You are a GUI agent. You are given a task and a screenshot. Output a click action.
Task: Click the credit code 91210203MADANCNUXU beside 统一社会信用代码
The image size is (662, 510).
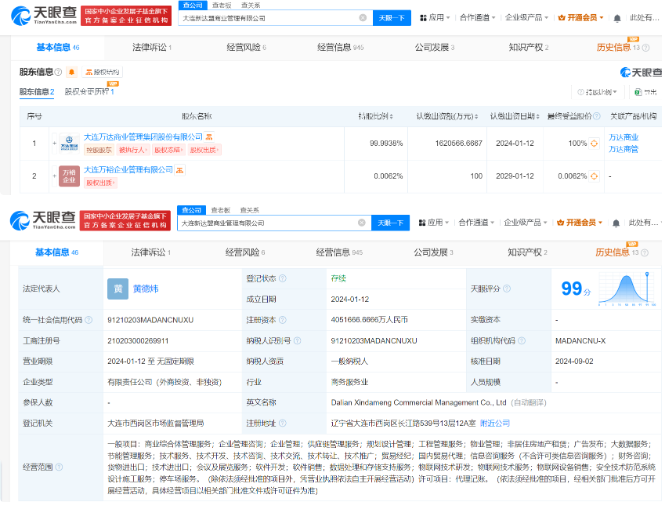tap(150, 320)
